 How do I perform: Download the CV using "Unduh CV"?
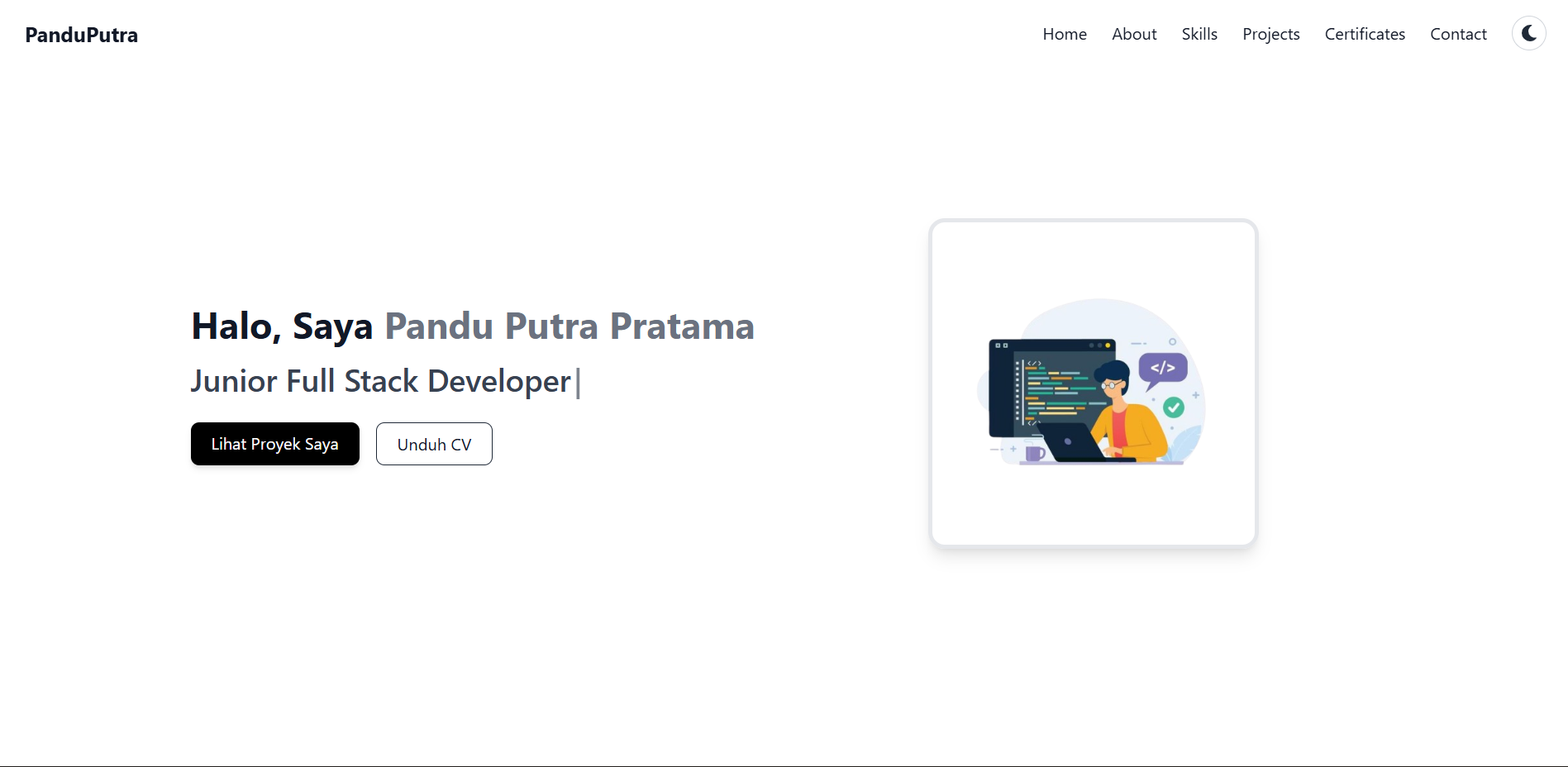point(433,444)
